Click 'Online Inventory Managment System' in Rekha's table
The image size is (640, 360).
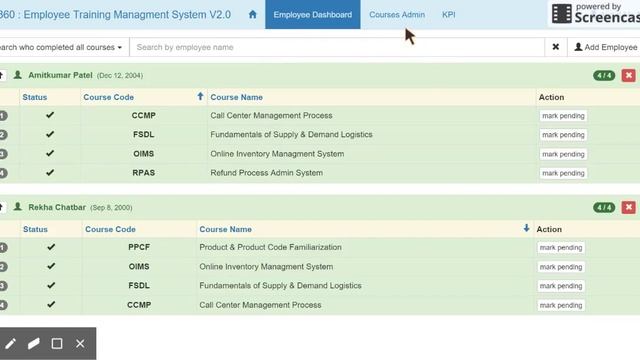[266, 267]
